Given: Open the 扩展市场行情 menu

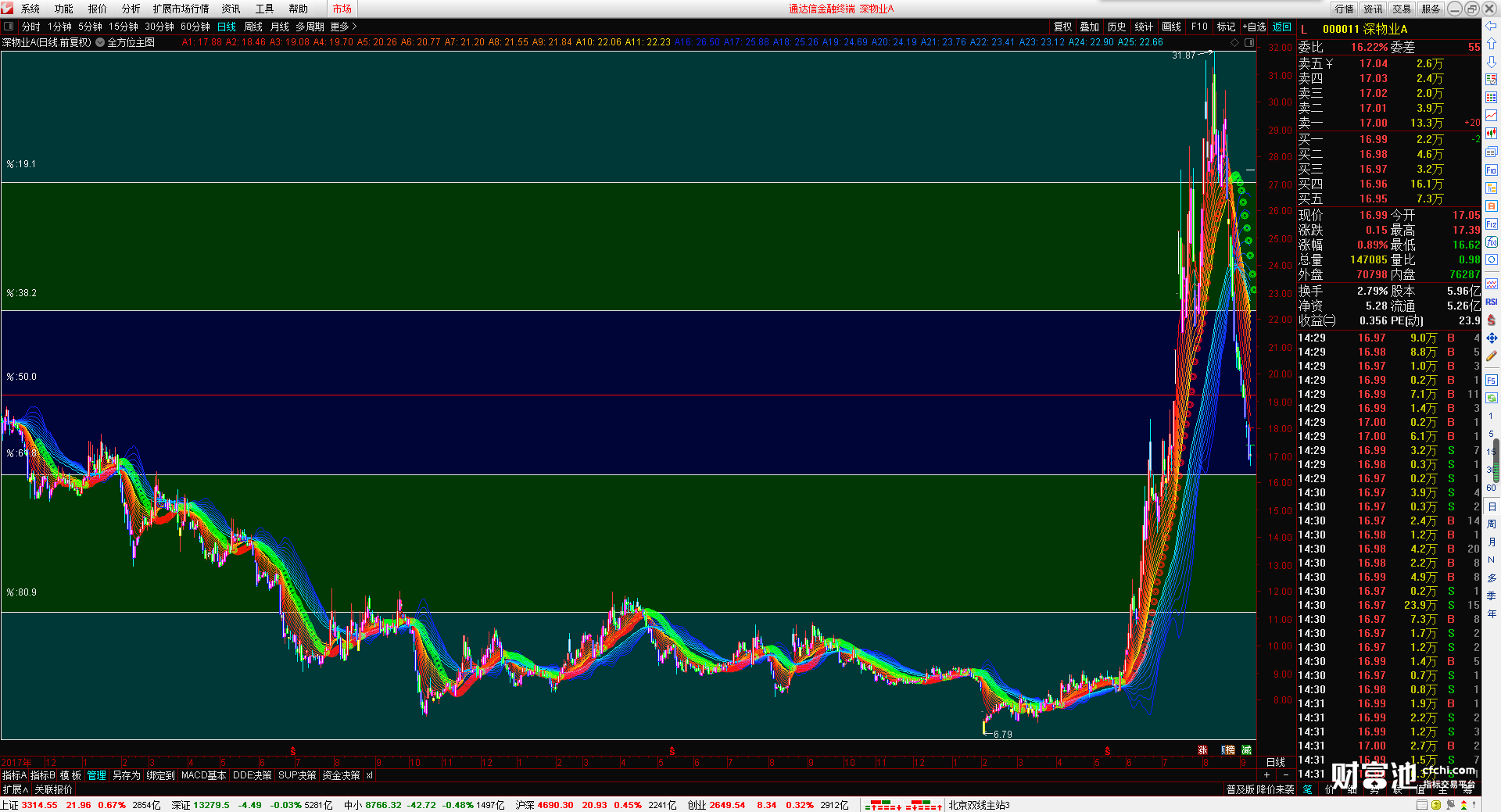Looking at the screenshot, I should pyautogui.click(x=181, y=9).
